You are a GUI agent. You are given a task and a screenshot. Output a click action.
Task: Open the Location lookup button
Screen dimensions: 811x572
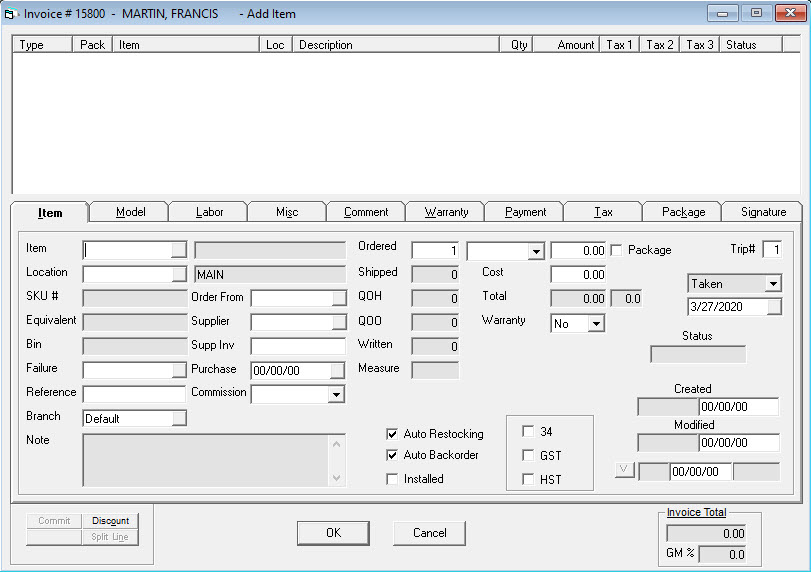pyautogui.click(x=179, y=274)
